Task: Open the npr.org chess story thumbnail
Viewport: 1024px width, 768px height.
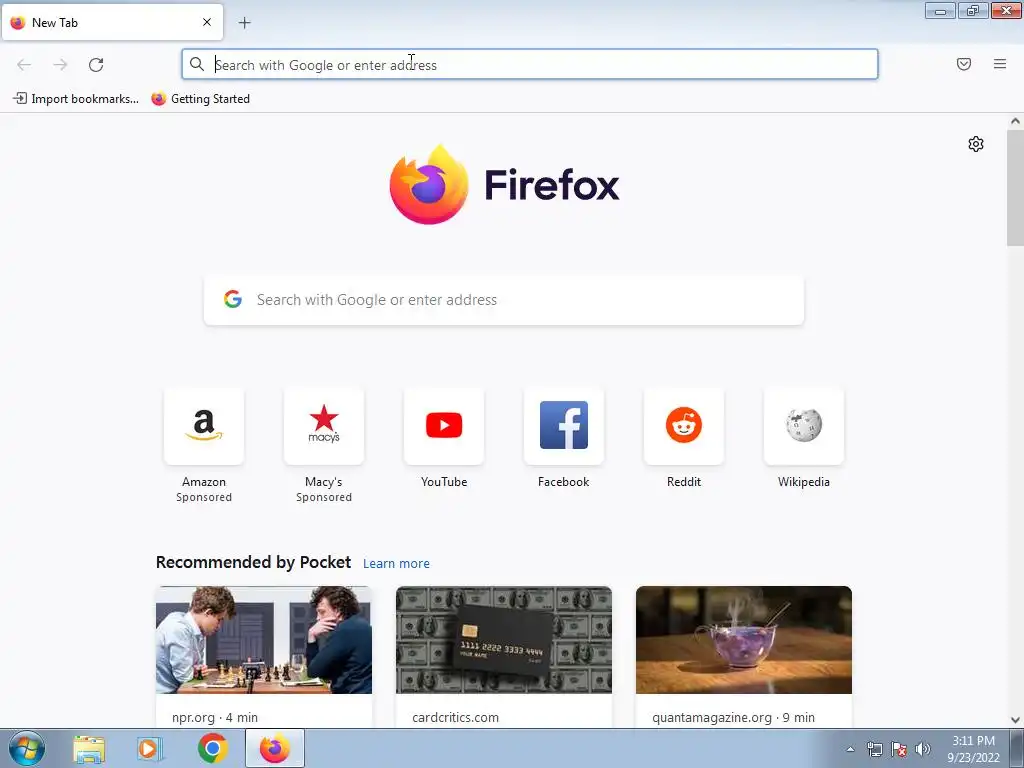Action: [x=264, y=640]
